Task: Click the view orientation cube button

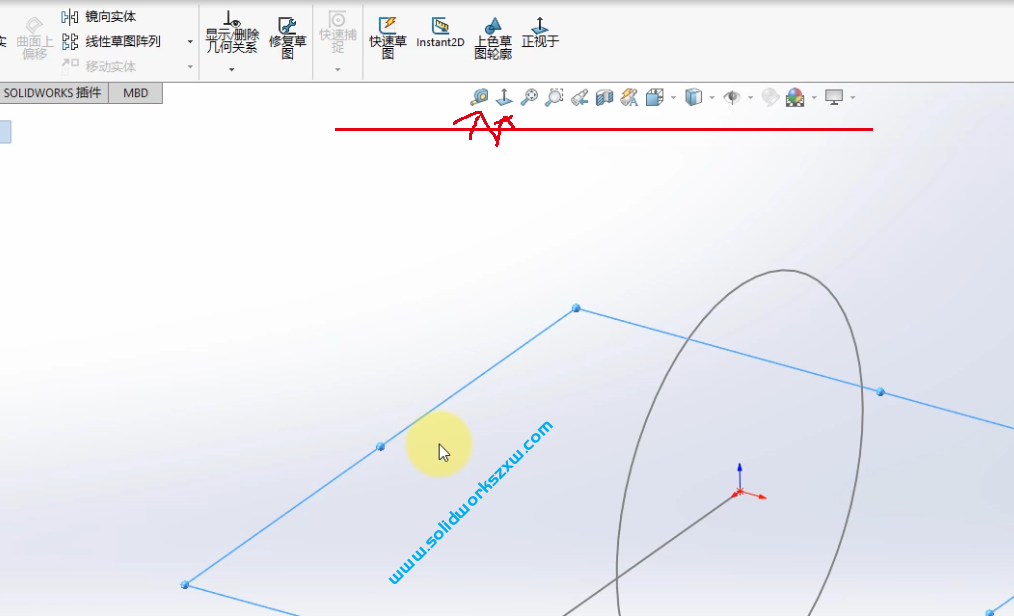Action: click(653, 97)
